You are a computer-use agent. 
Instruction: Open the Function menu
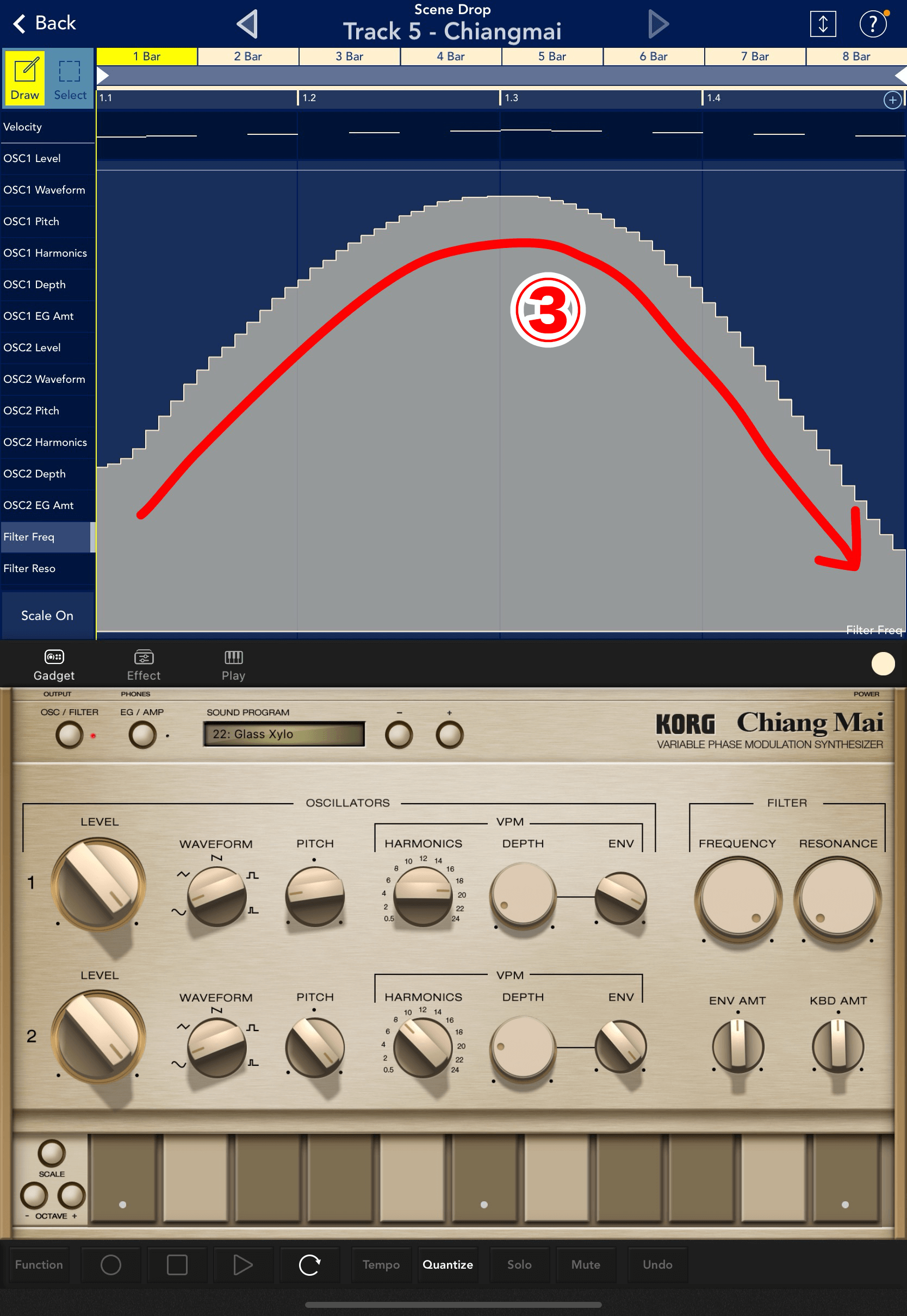(x=39, y=1264)
